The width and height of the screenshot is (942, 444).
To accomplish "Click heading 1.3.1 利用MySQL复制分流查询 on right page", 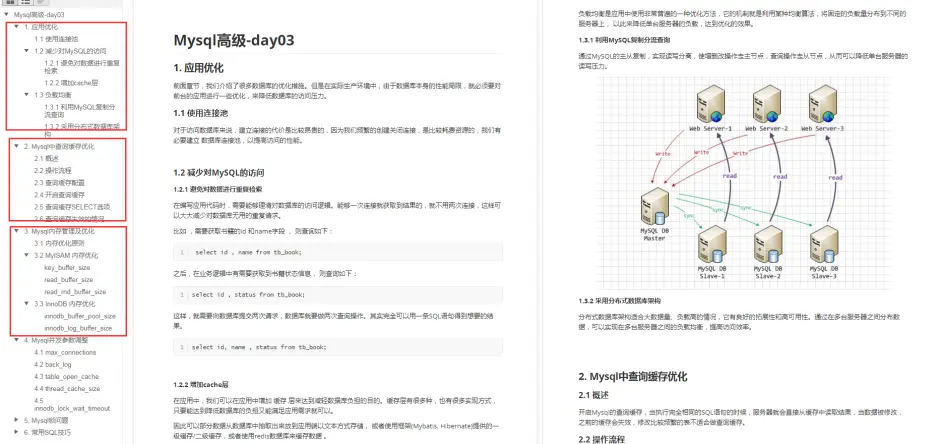I will (624, 40).
